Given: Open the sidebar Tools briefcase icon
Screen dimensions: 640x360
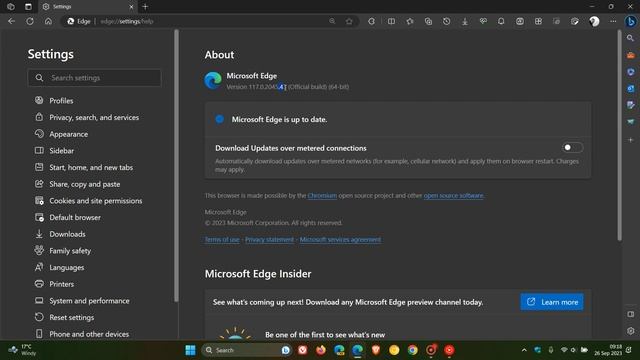Looking at the screenshot, I should (631, 55).
